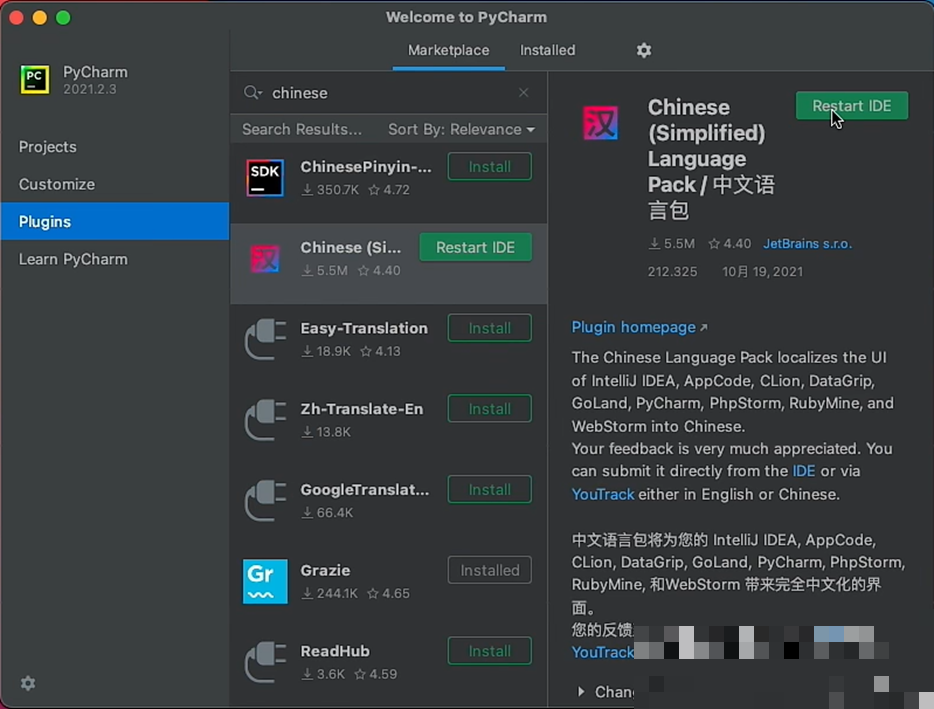
Task: Install the ReadHub plugin
Action: 490,651
